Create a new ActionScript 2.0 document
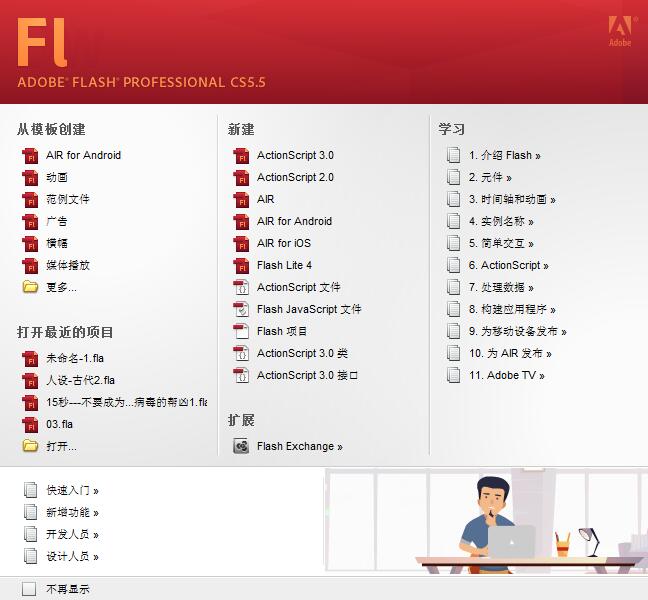The height and width of the screenshot is (600, 648). coord(295,177)
